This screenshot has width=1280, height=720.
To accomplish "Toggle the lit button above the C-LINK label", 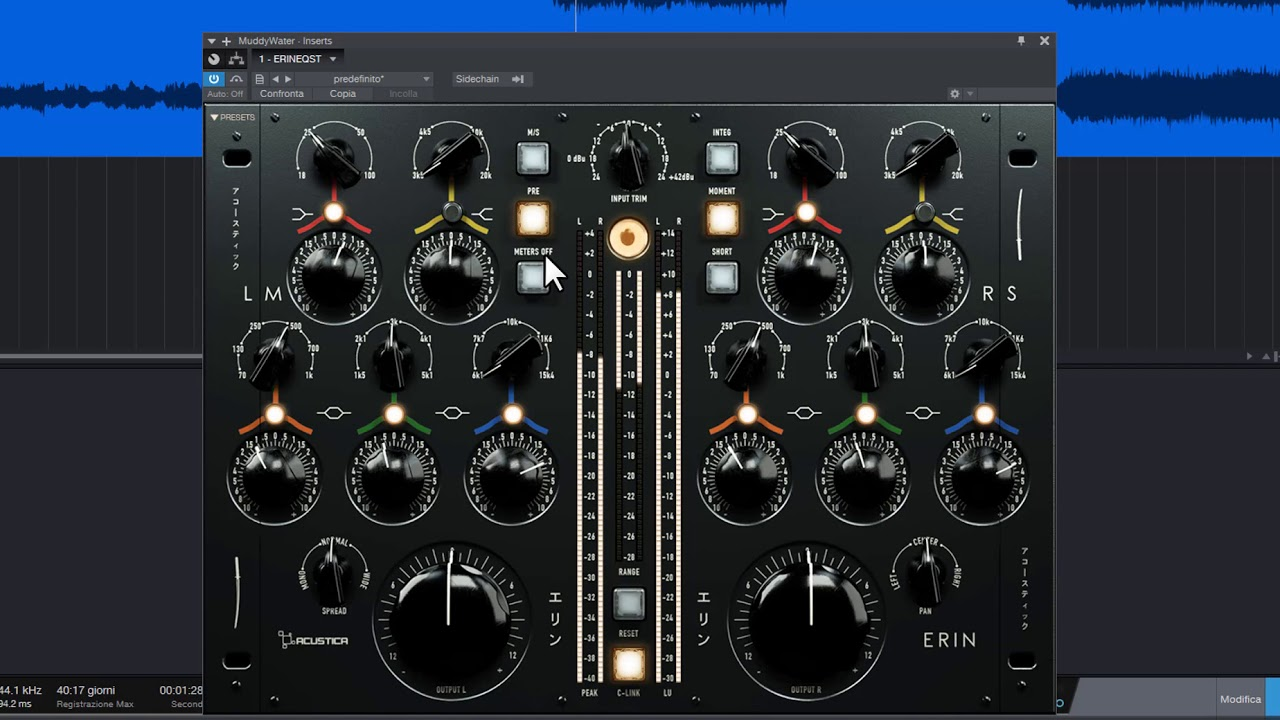I will click(x=629, y=663).
